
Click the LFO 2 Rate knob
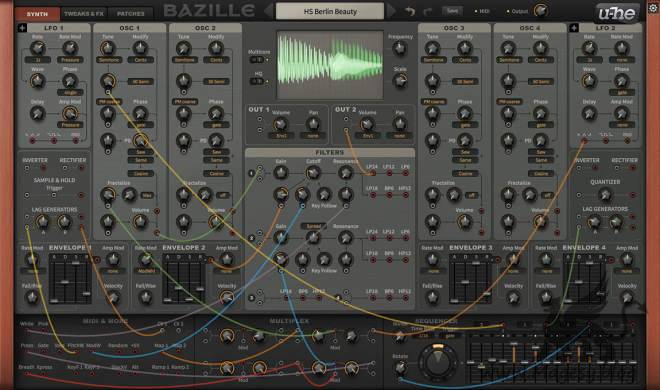click(x=589, y=48)
